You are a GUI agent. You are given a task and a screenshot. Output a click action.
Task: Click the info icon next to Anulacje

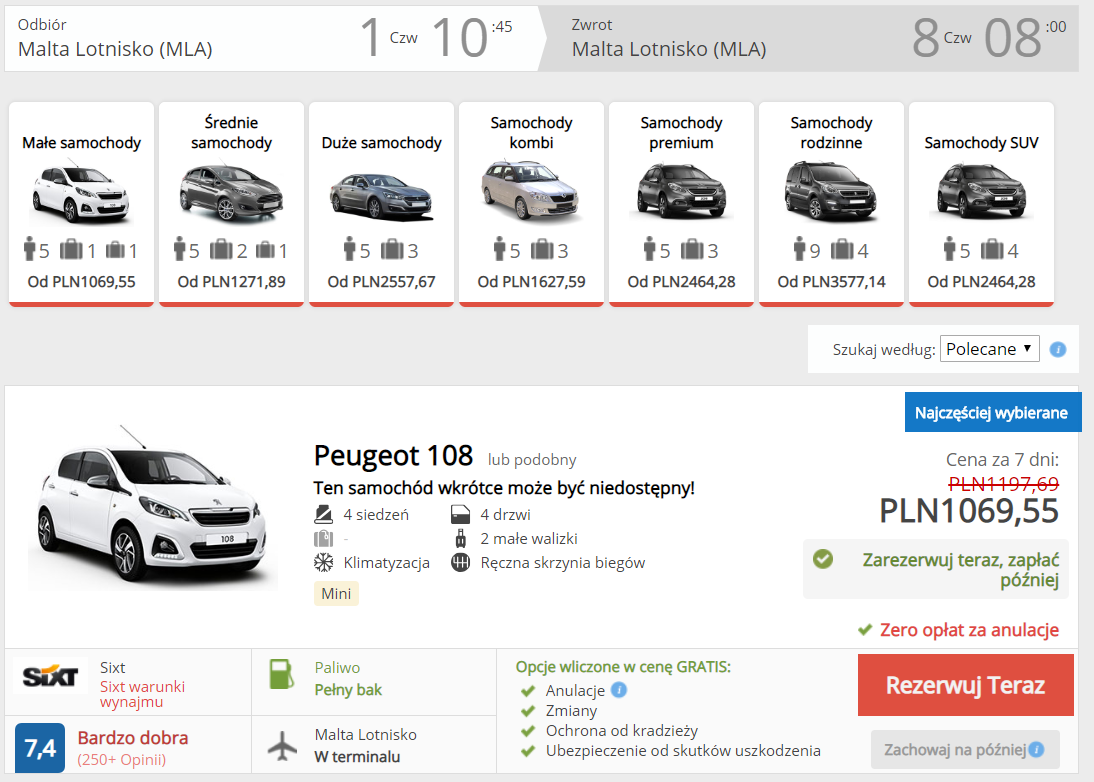pos(619,690)
